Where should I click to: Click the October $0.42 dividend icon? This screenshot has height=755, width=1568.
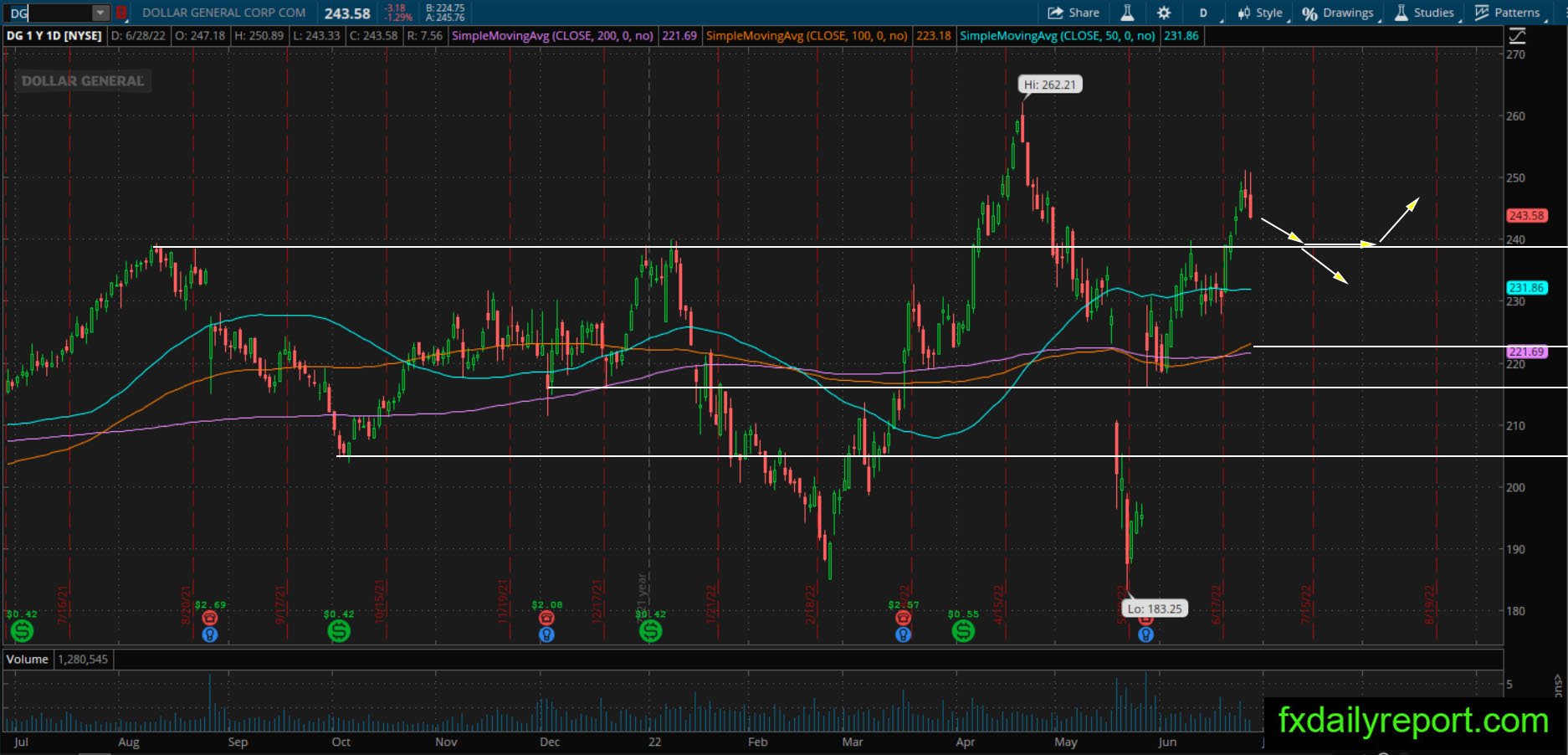click(339, 631)
